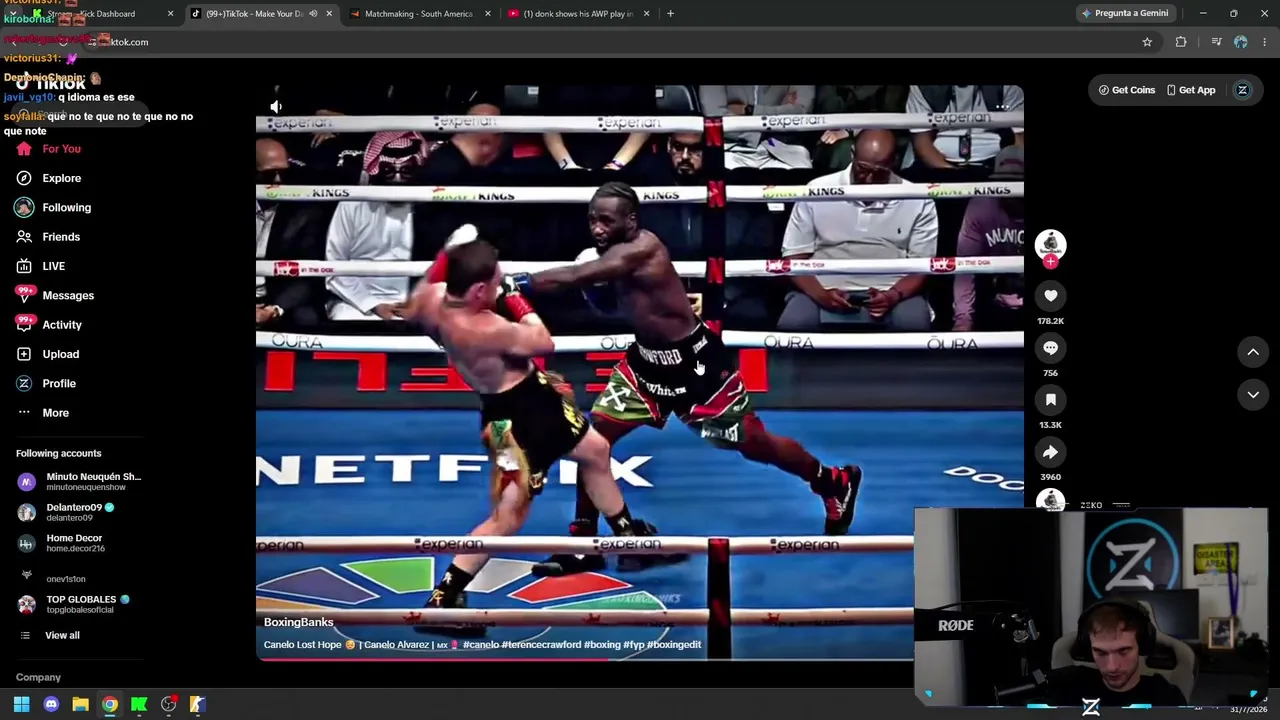Open TikTok profile avatar in top right
Image resolution: width=1280 pixels, height=720 pixels.
pyautogui.click(x=1243, y=90)
